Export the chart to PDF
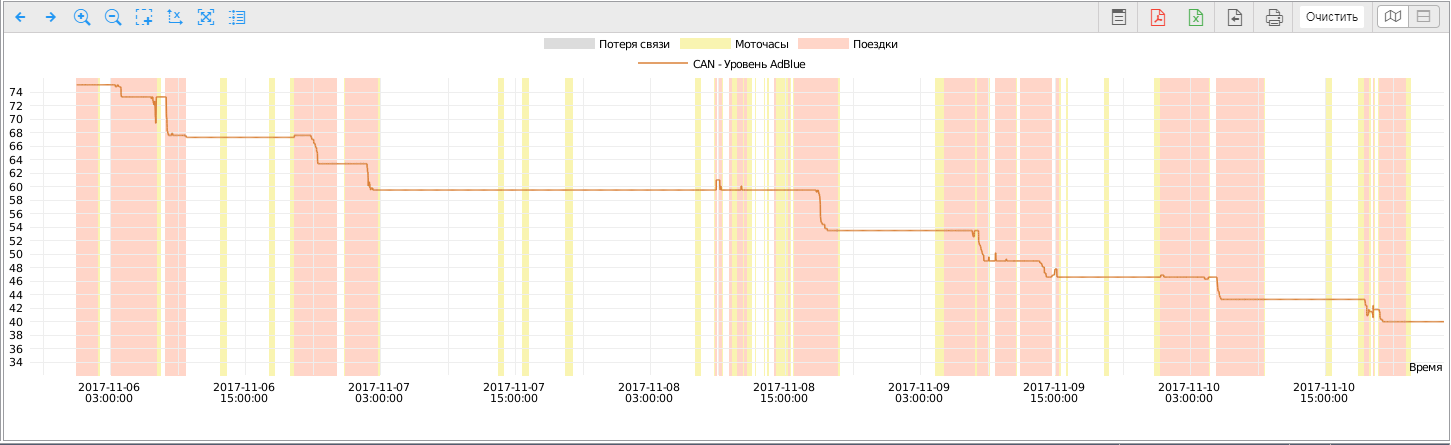This screenshot has height=445, width=1451. (1157, 17)
